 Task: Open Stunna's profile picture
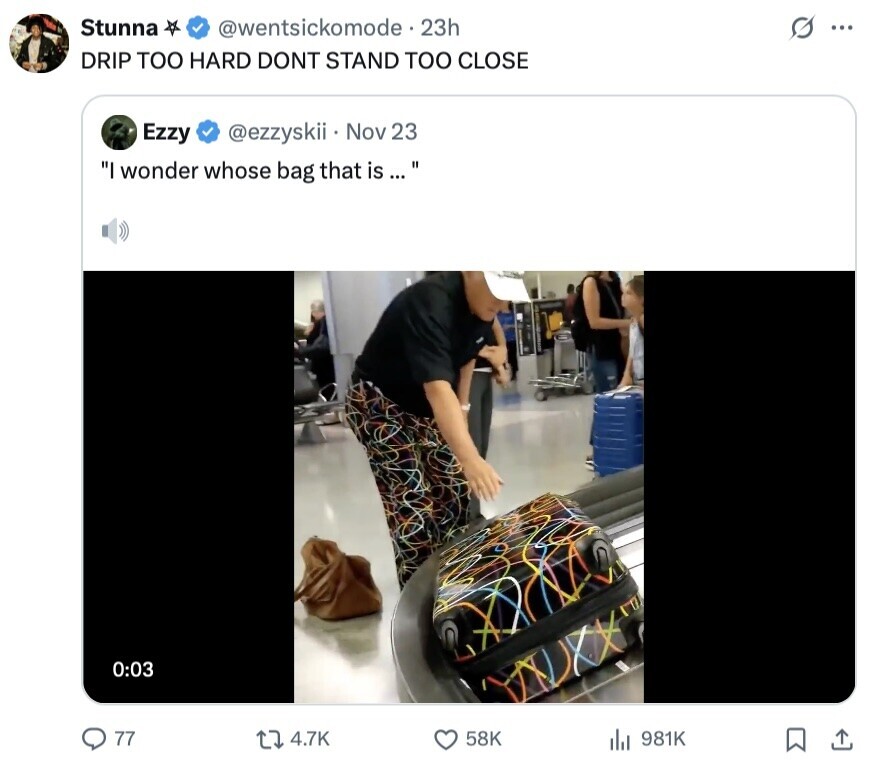pos(39,43)
